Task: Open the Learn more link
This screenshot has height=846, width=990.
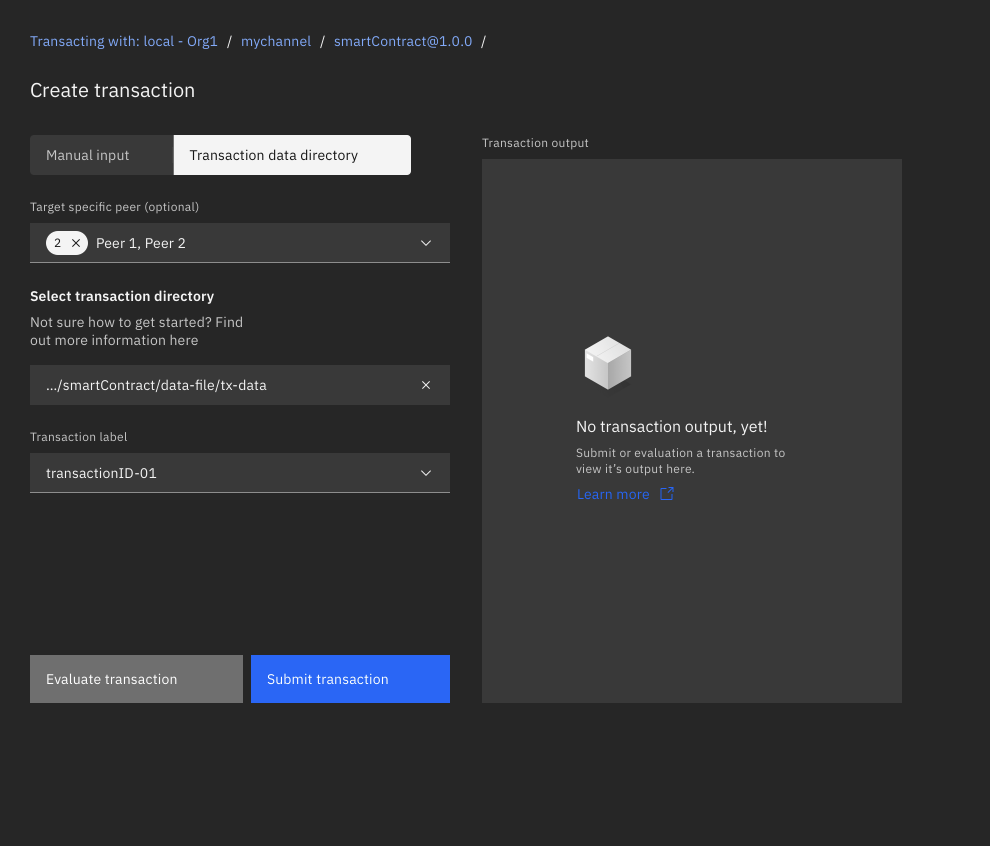Action: point(612,494)
